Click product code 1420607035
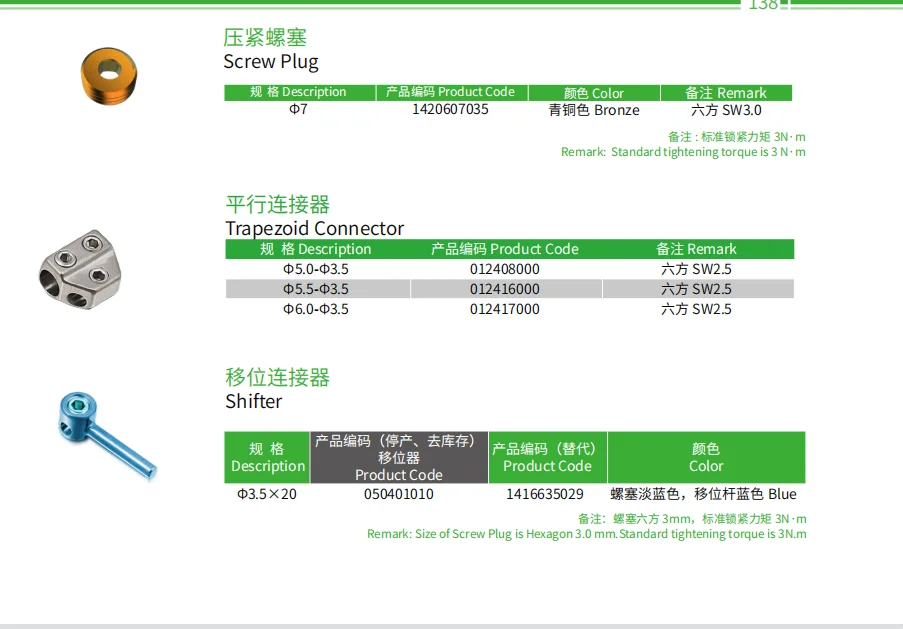 pyautogui.click(x=450, y=109)
